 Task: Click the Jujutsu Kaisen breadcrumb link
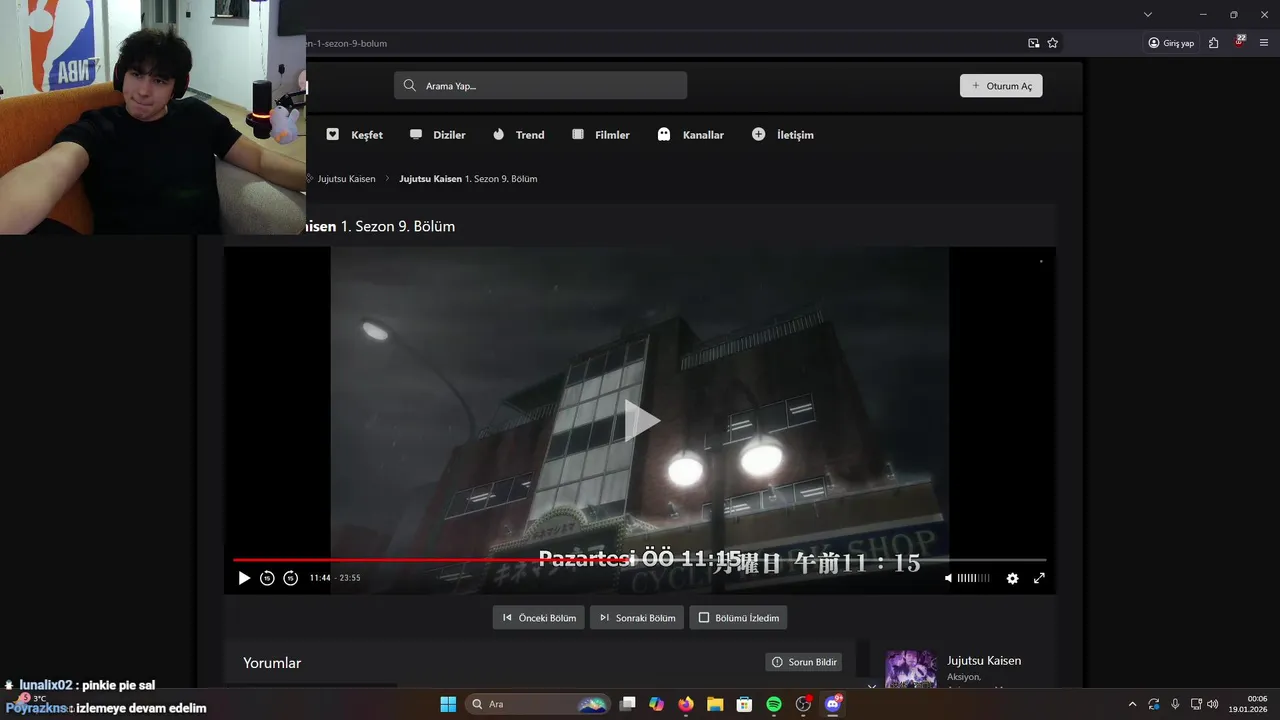coord(346,179)
